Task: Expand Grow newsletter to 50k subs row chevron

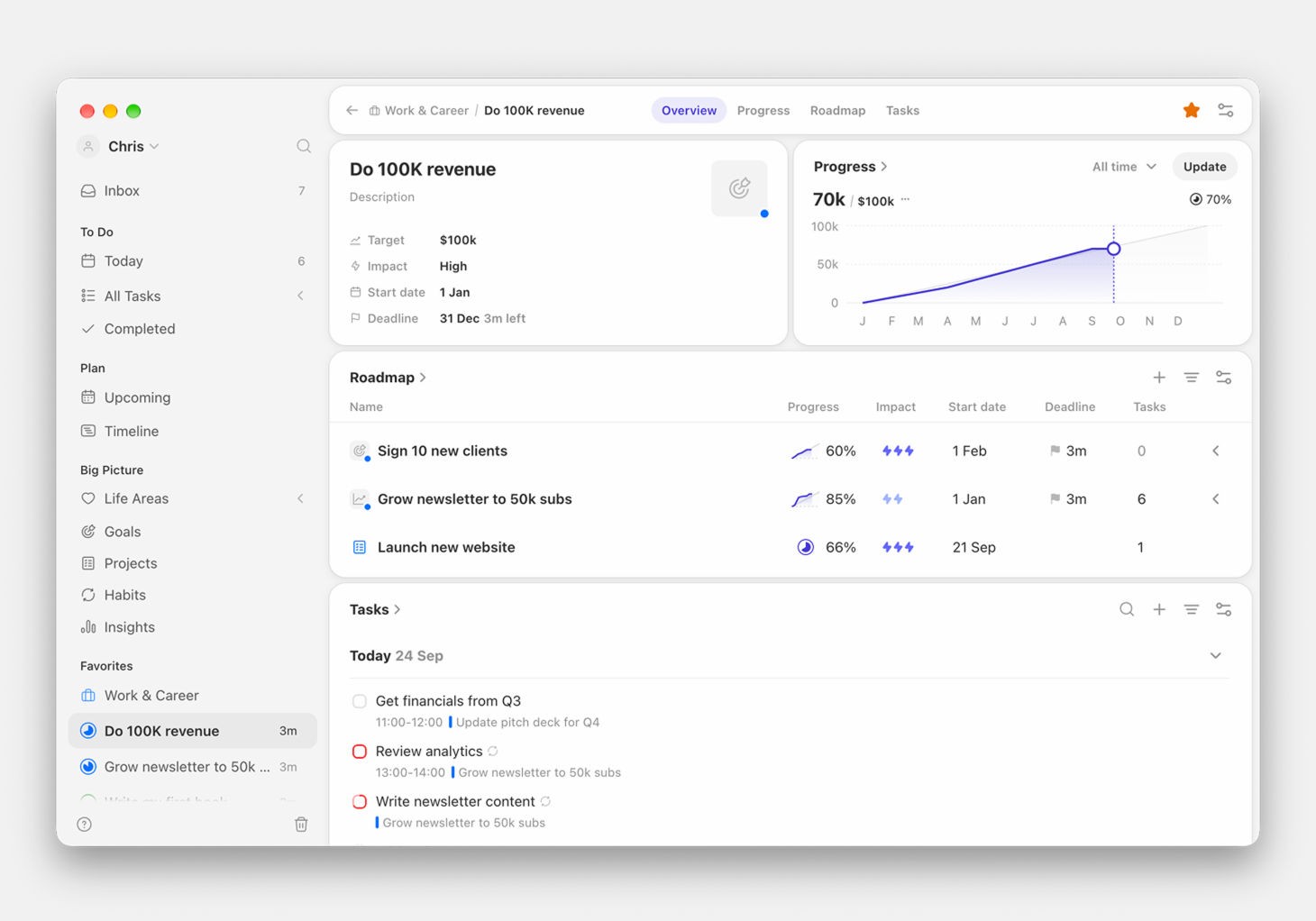Action: pos(1215,499)
